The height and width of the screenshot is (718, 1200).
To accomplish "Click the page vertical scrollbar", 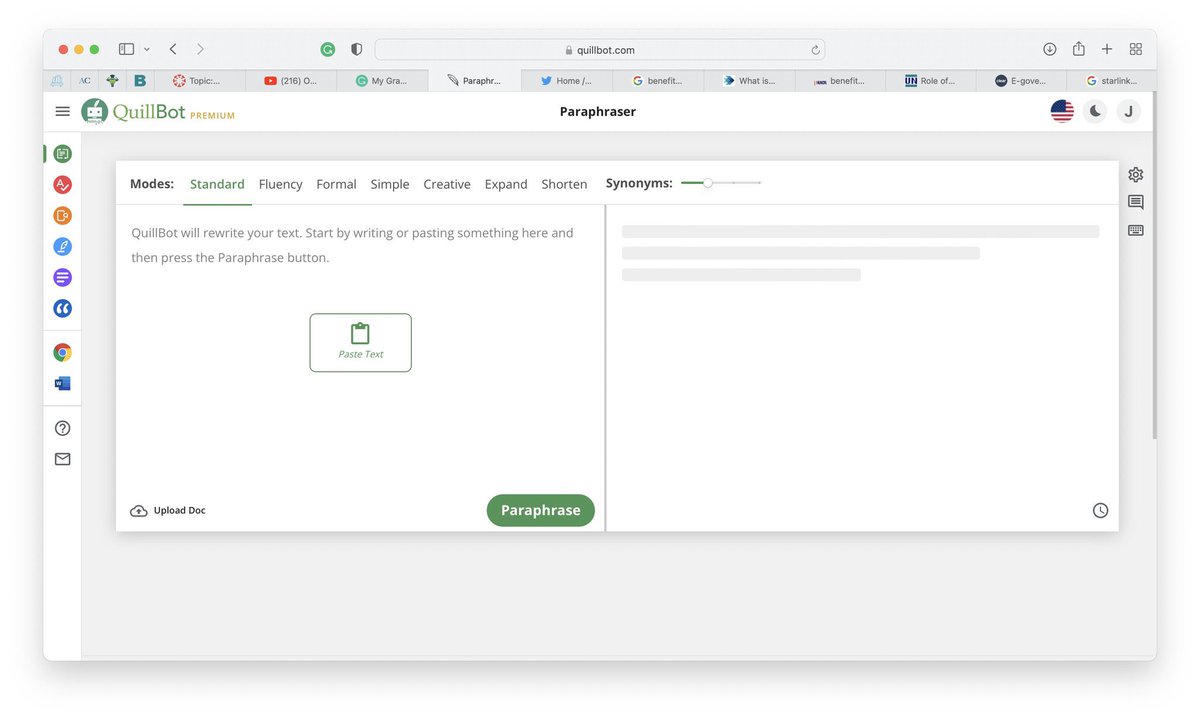I will pyautogui.click(x=1153, y=265).
